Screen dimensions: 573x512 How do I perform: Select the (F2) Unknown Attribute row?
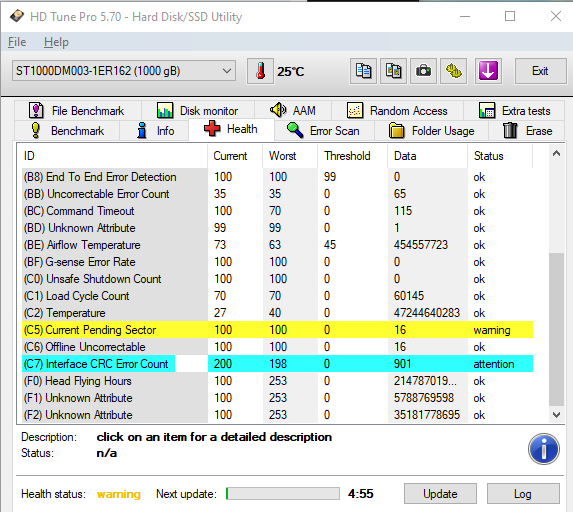click(277, 415)
